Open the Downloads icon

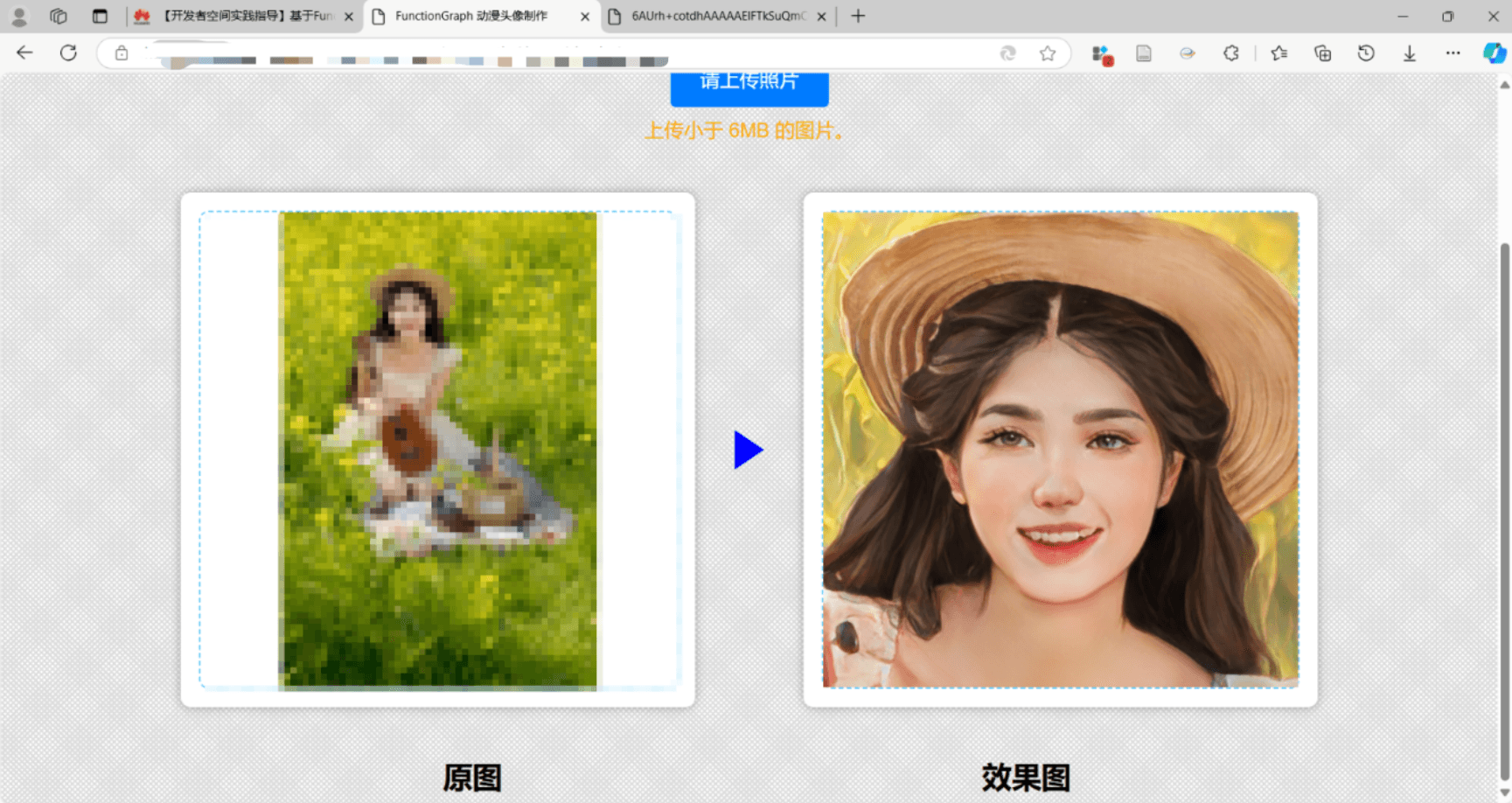pos(1410,53)
